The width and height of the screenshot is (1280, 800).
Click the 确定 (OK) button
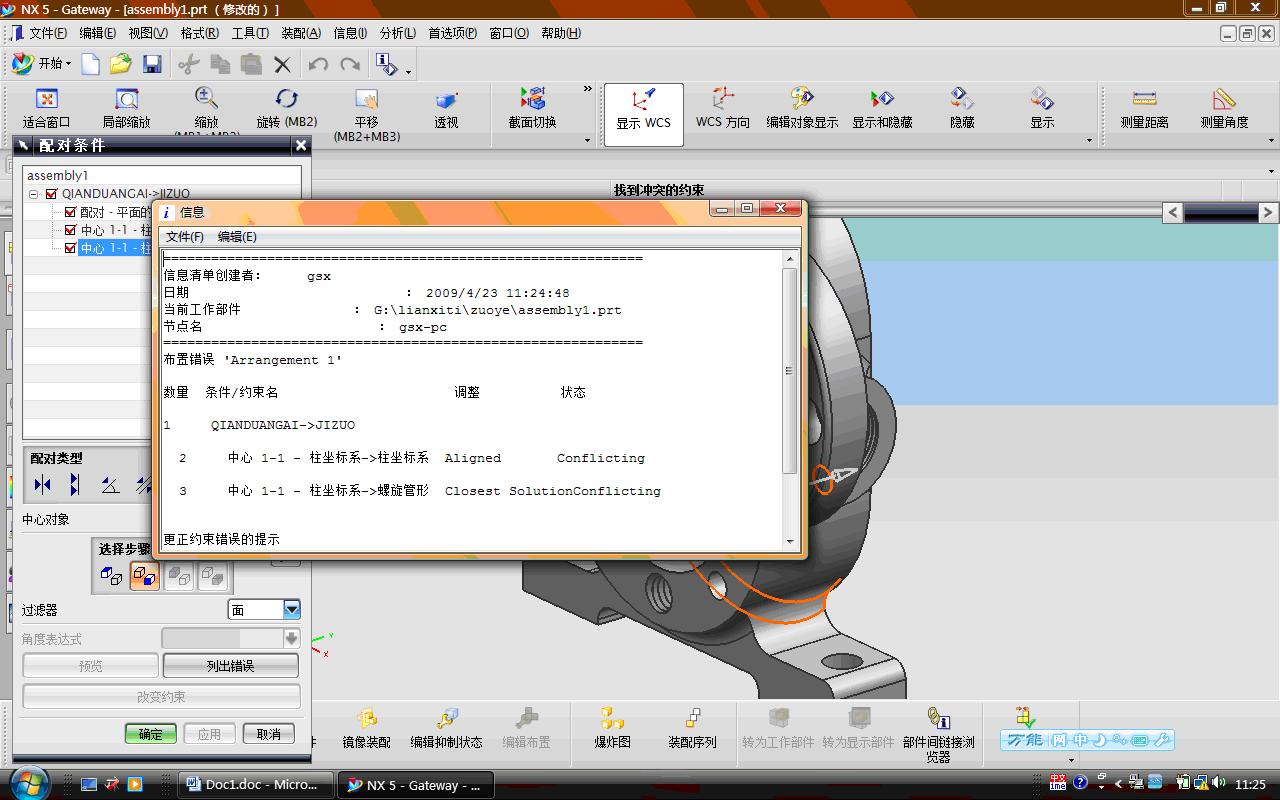[x=151, y=734]
